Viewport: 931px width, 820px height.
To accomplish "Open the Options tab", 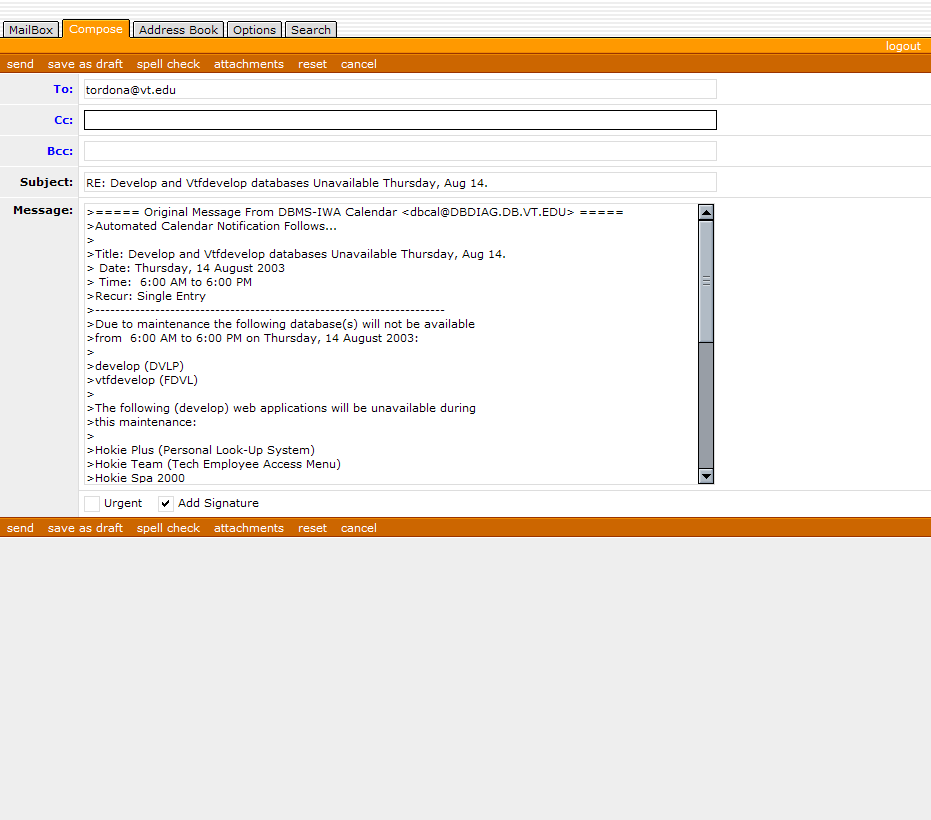I will click(x=254, y=30).
